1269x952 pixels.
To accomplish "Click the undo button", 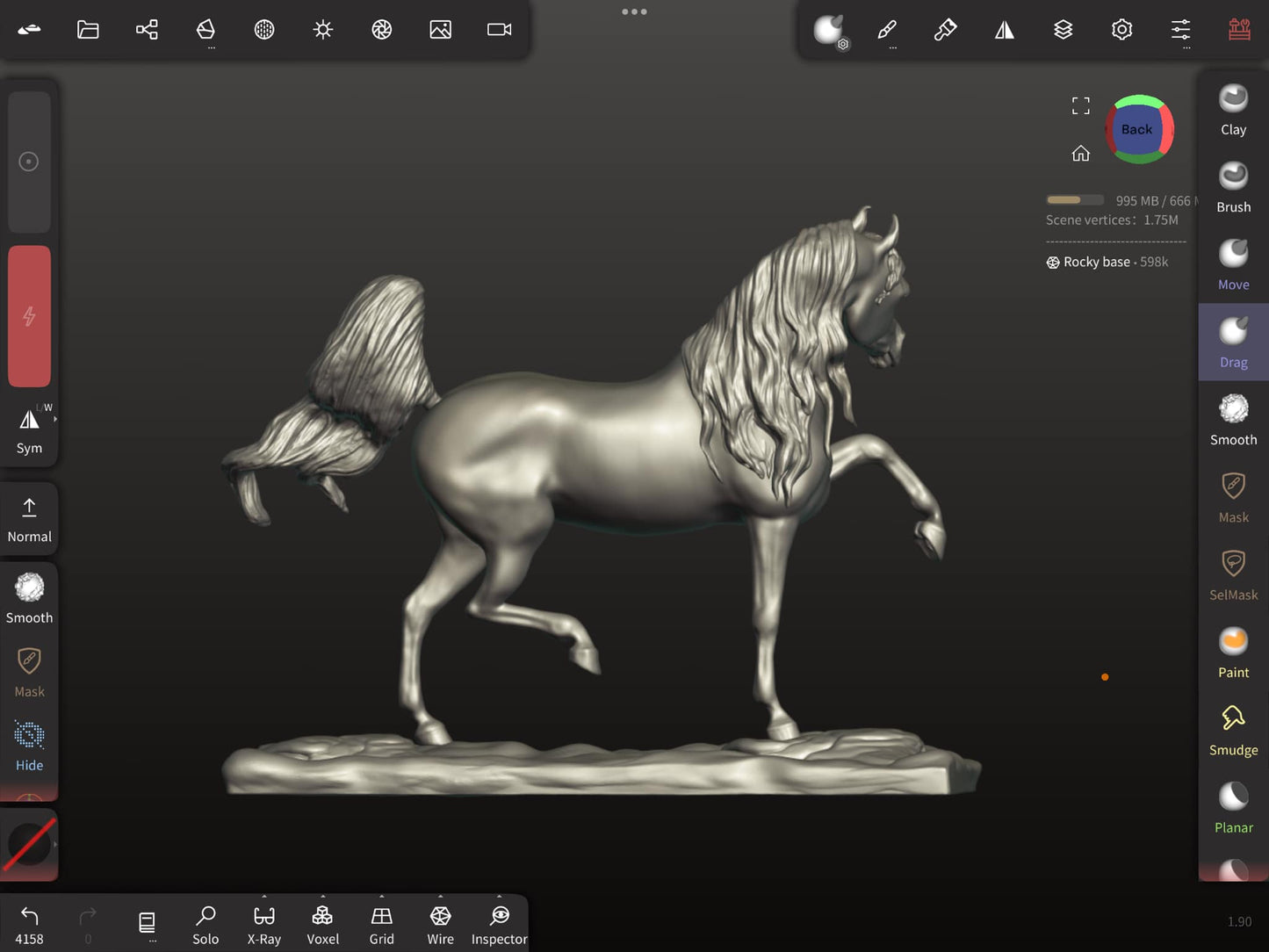I will point(29,924).
